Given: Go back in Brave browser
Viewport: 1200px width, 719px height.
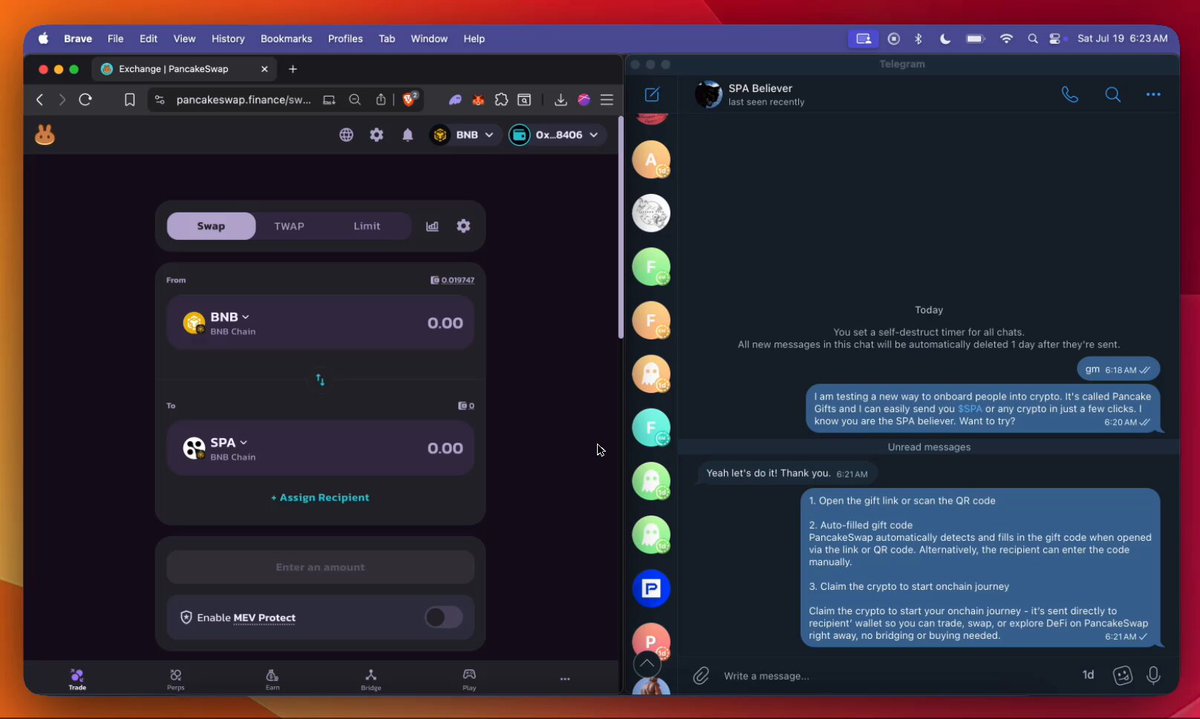Looking at the screenshot, I should click(x=40, y=100).
